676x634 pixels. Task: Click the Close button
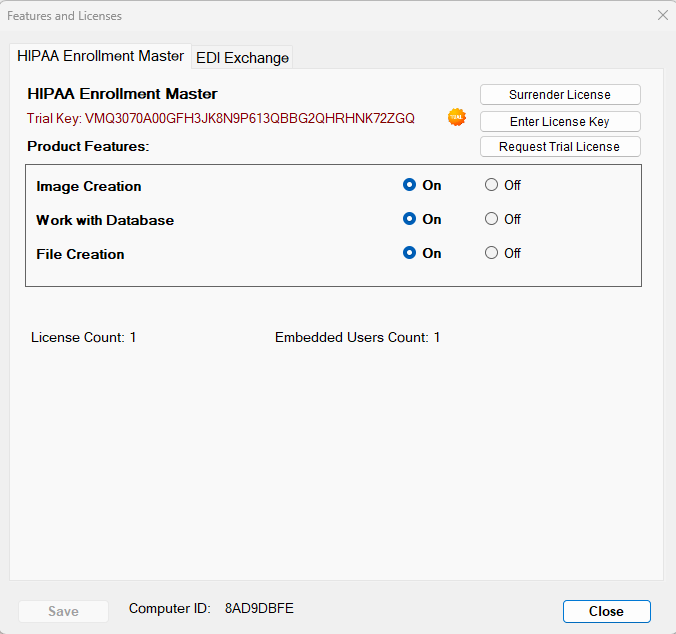coord(607,611)
